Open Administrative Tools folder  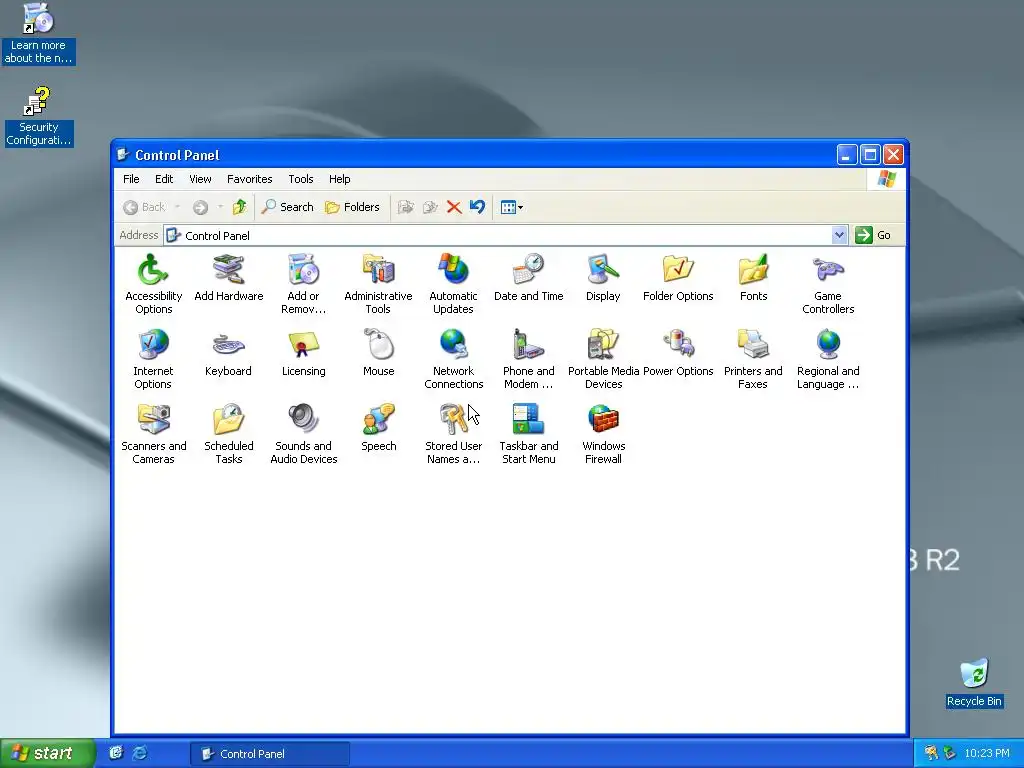click(378, 285)
